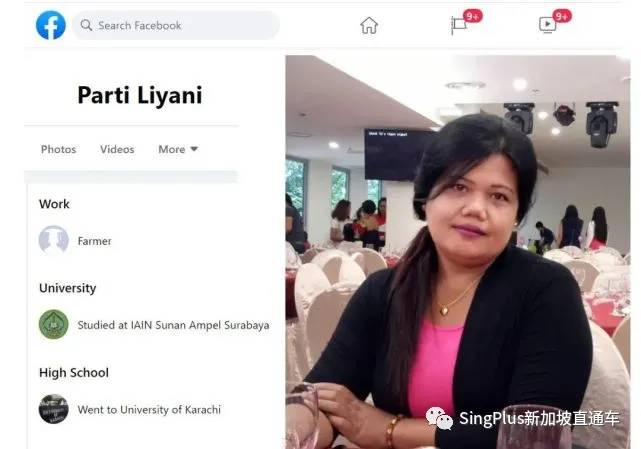Focus the Search Facebook field
Viewport: 641px width, 449px height.
(176, 25)
